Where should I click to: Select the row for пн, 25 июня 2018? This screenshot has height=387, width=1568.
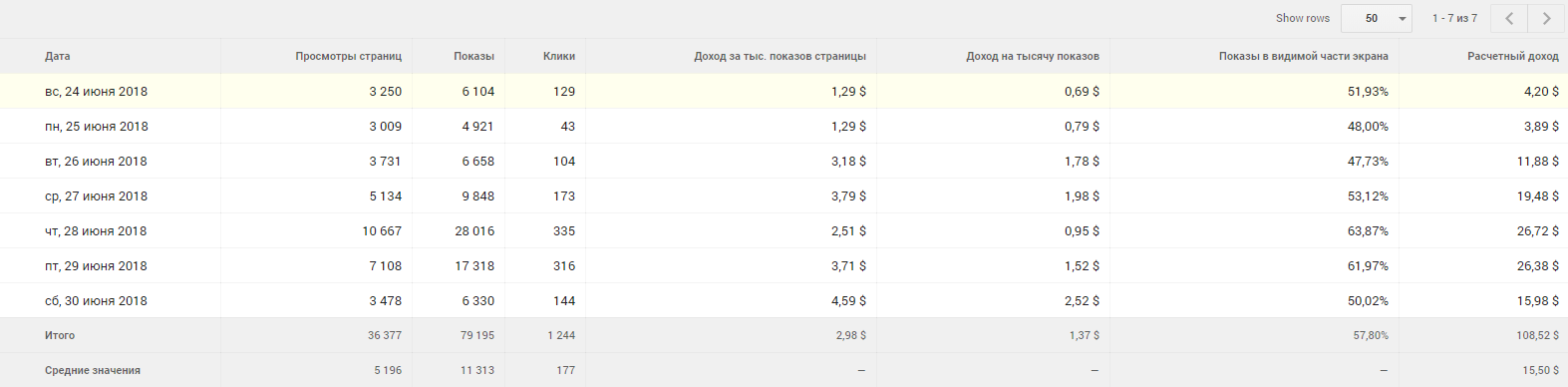784,126
